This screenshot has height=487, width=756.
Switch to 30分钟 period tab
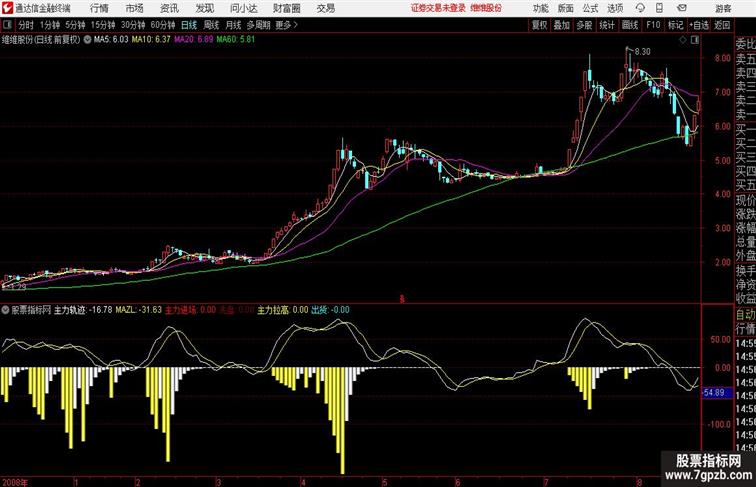pos(133,25)
